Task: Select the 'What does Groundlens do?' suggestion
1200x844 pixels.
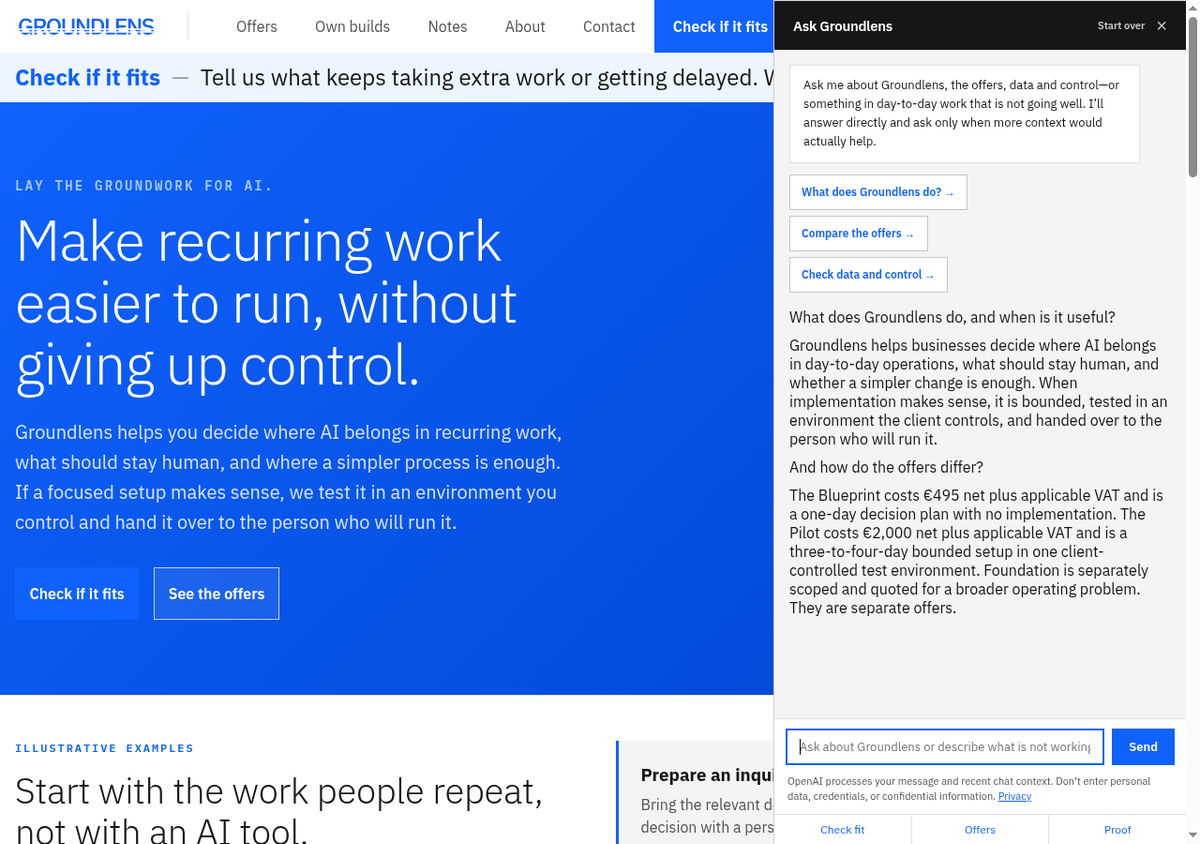Action: click(x=878, y=192)
